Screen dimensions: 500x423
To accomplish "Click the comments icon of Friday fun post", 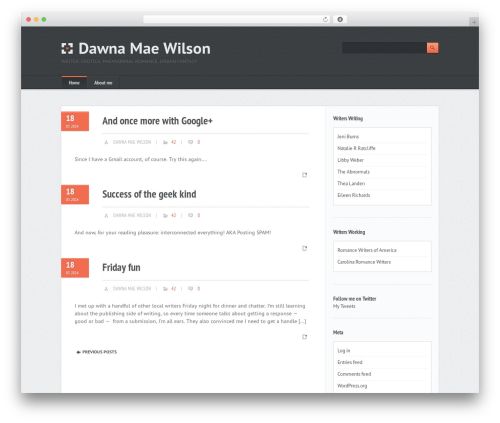I will [190, 289].
